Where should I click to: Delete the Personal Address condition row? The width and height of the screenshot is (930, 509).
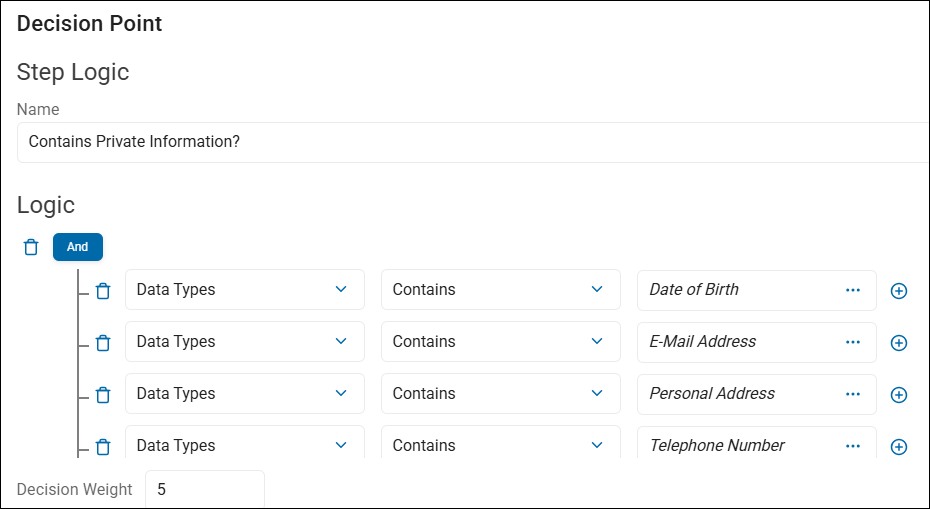(103, 395)
